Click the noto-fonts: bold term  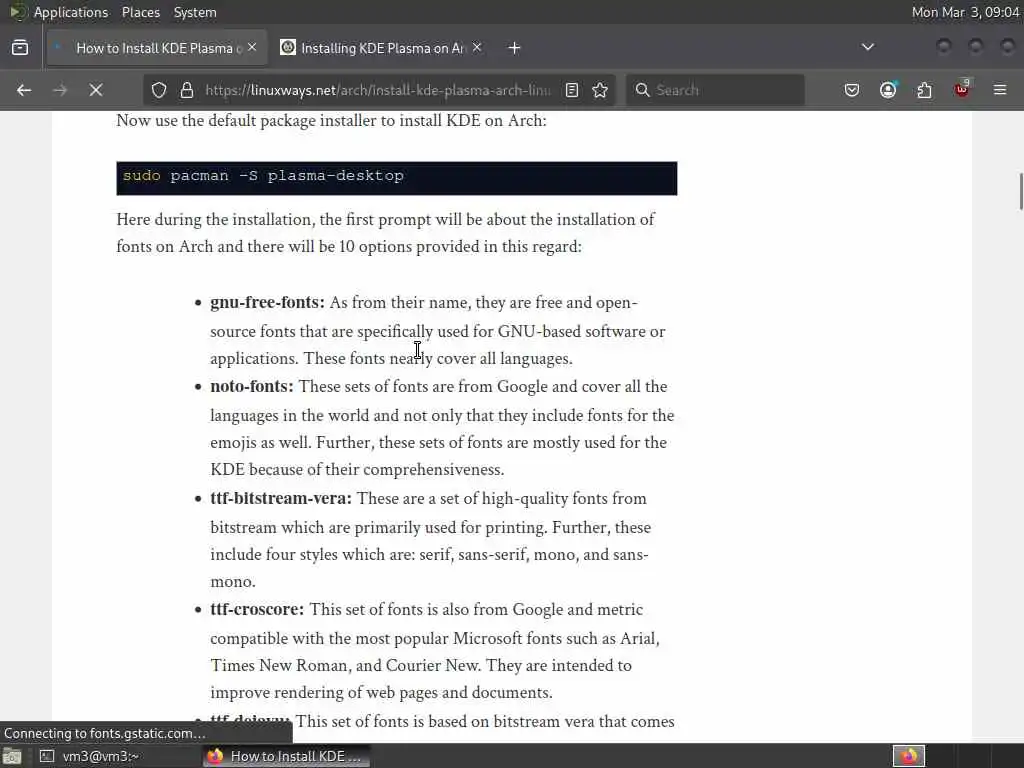click(x=252, y=386)
